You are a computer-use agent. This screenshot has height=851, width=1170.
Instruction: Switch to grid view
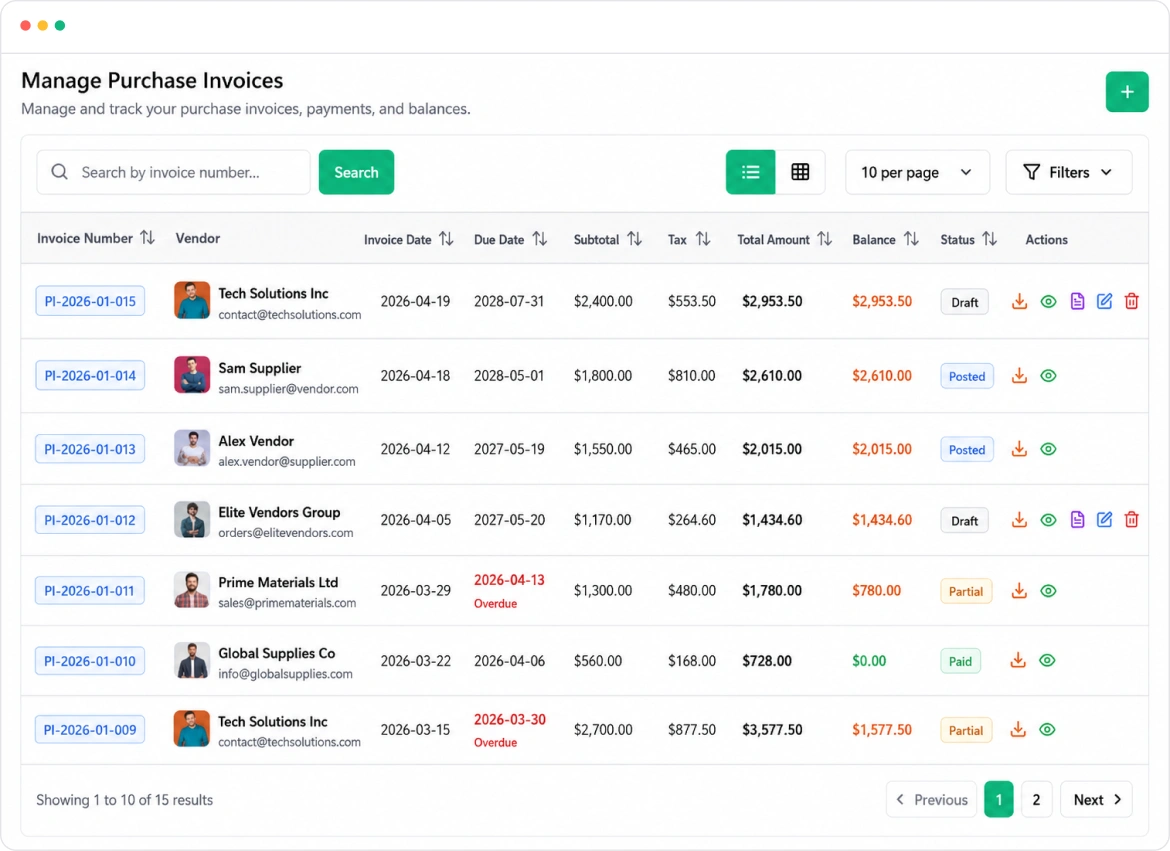point(800,172)
